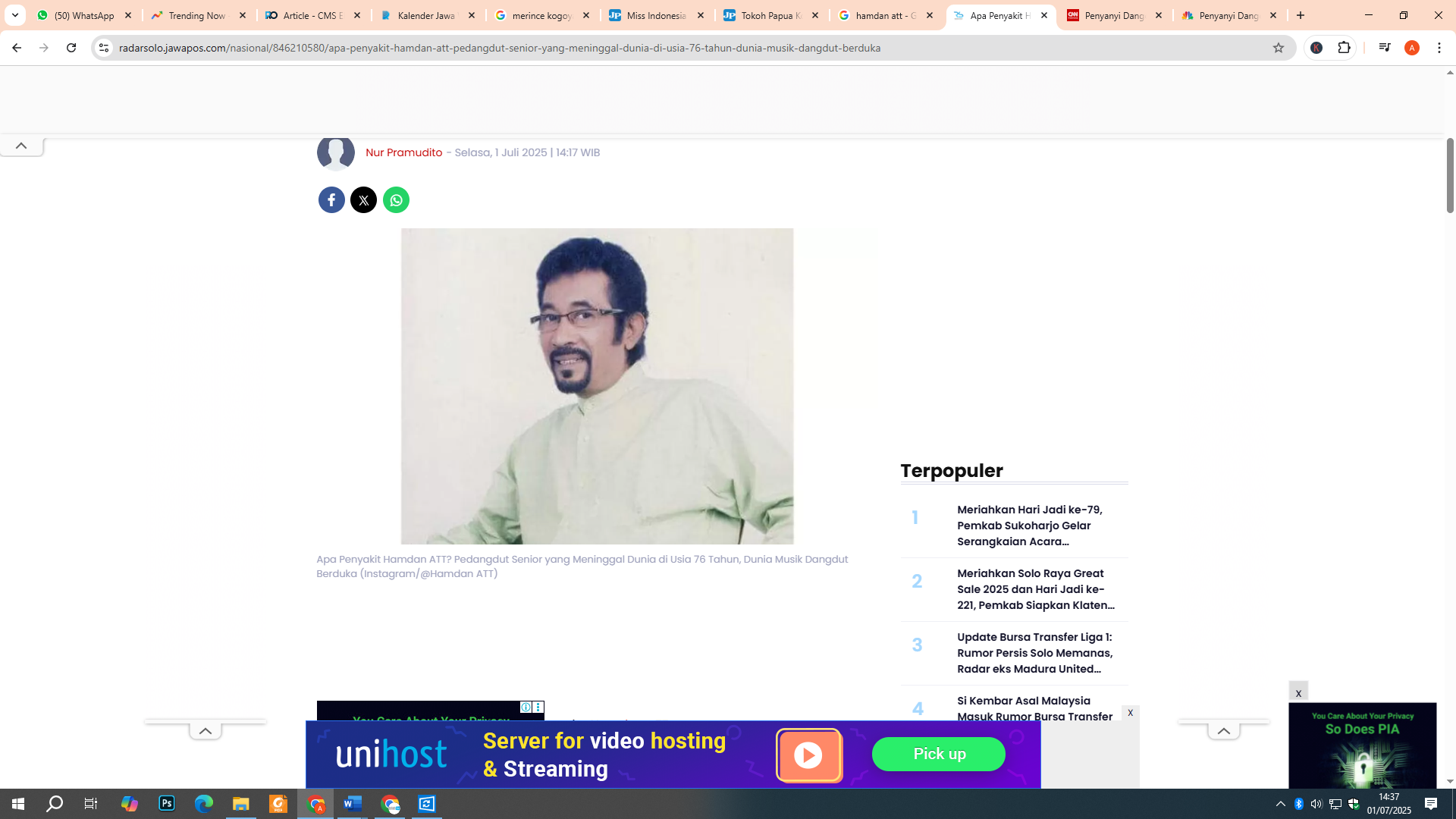
Task: Collapse the article with top-left chevron
Action: coord(21,146)
